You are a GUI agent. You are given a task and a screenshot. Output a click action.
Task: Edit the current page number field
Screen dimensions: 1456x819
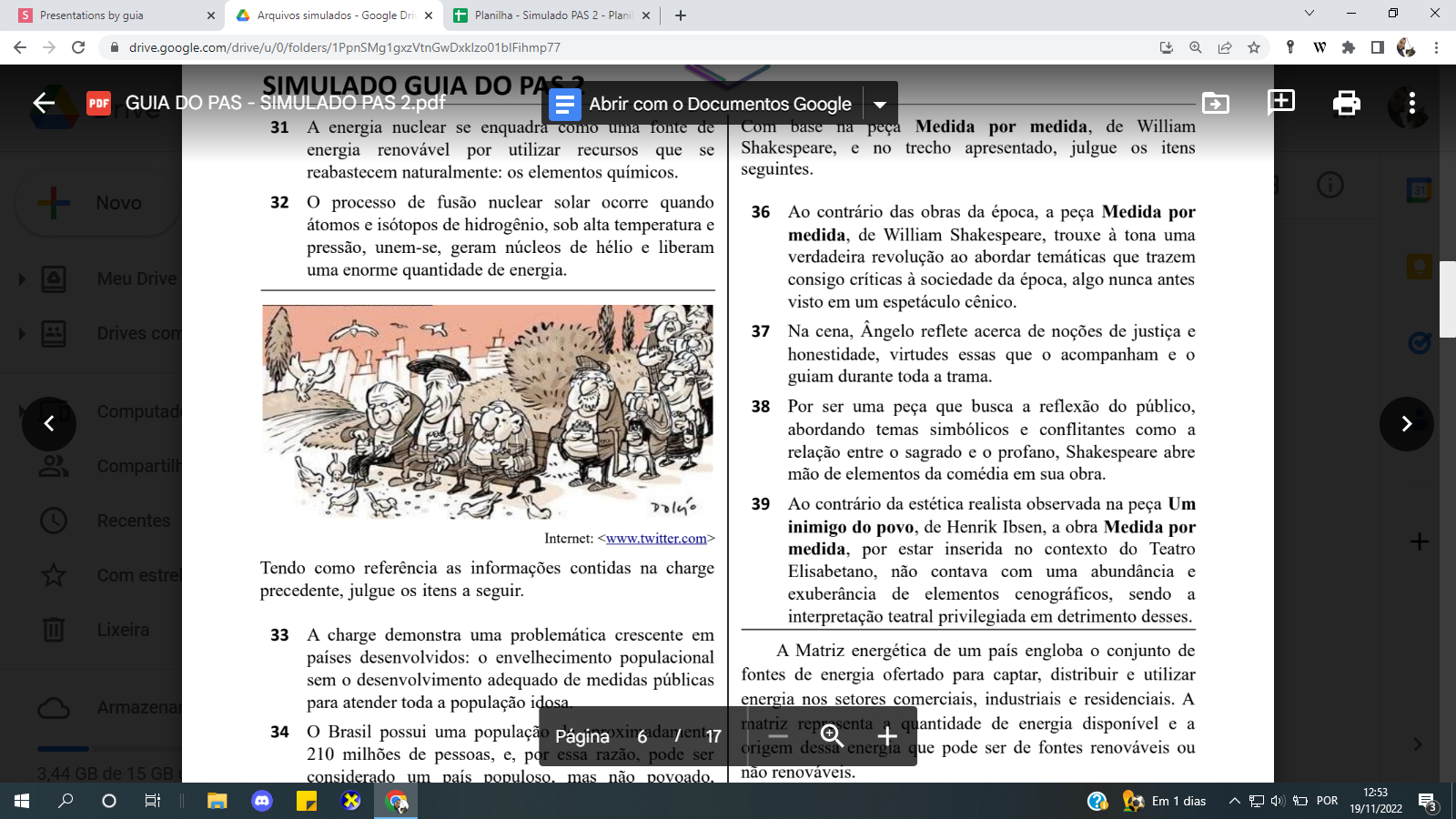tap(642, 736)
